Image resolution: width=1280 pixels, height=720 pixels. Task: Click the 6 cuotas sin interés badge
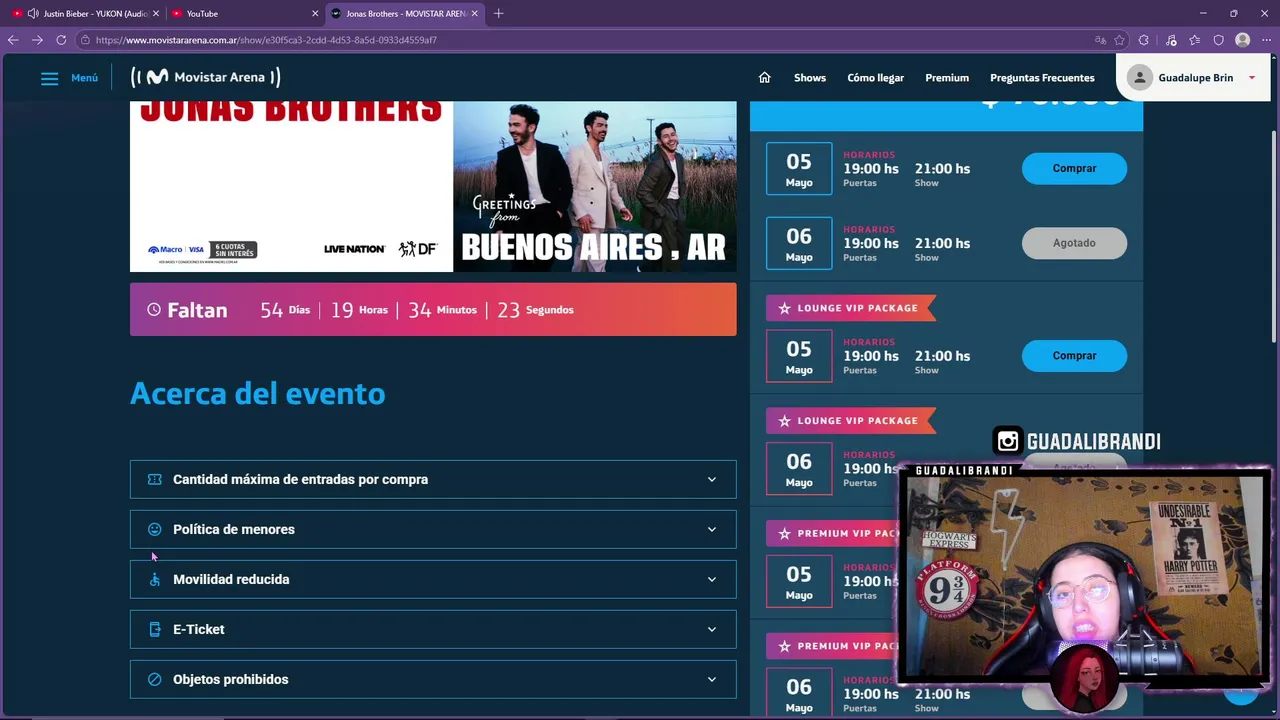pyautogui.click(x=234, y=249)
